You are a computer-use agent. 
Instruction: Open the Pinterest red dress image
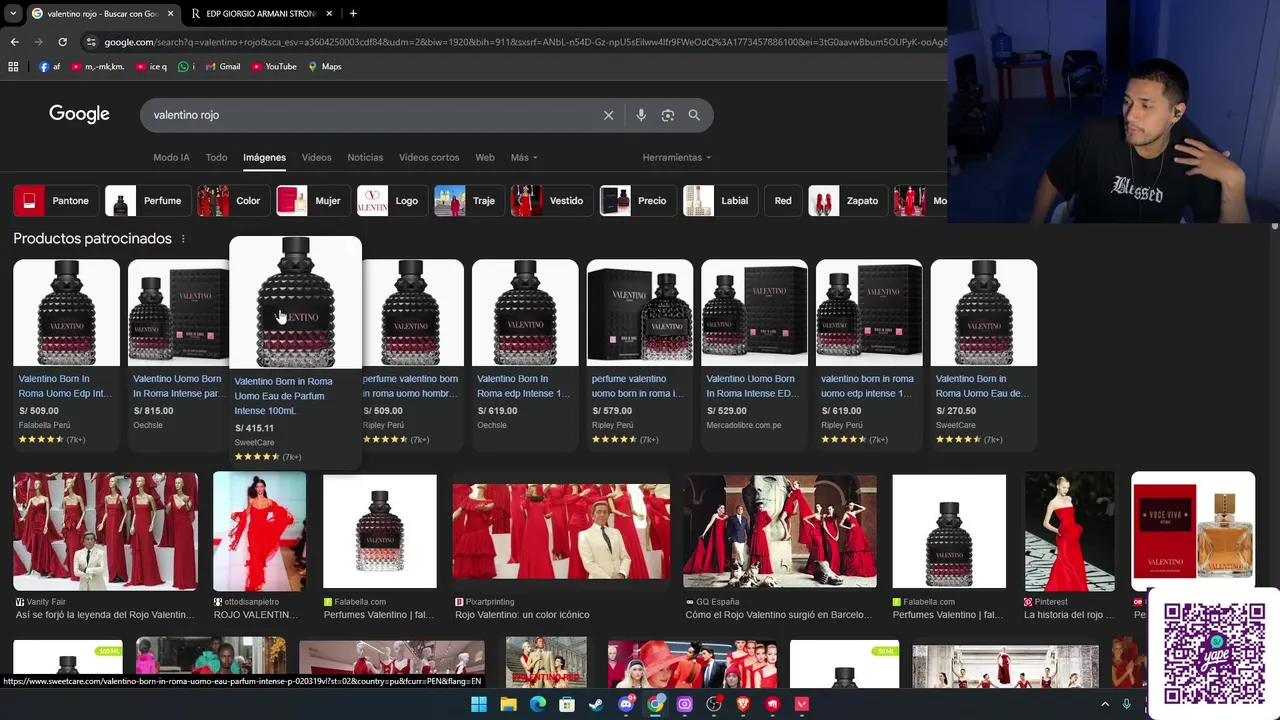tap(1069, 531)
